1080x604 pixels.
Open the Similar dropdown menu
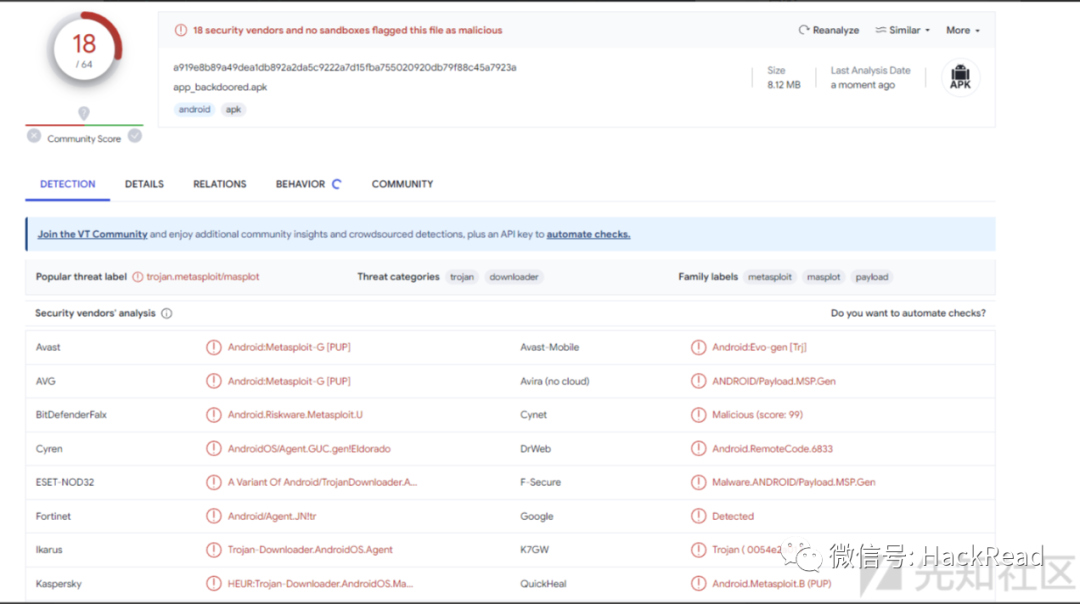point(903,30)
